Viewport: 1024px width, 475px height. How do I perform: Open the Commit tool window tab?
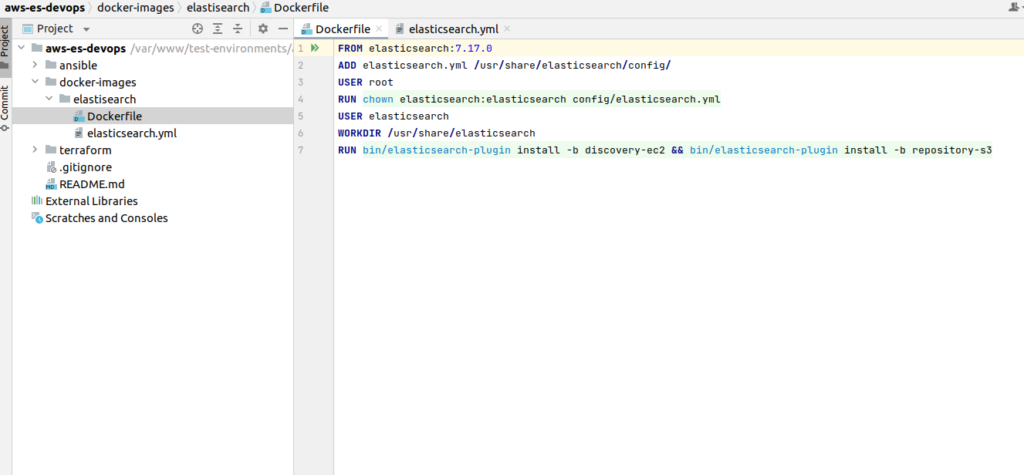pos(5,108)
